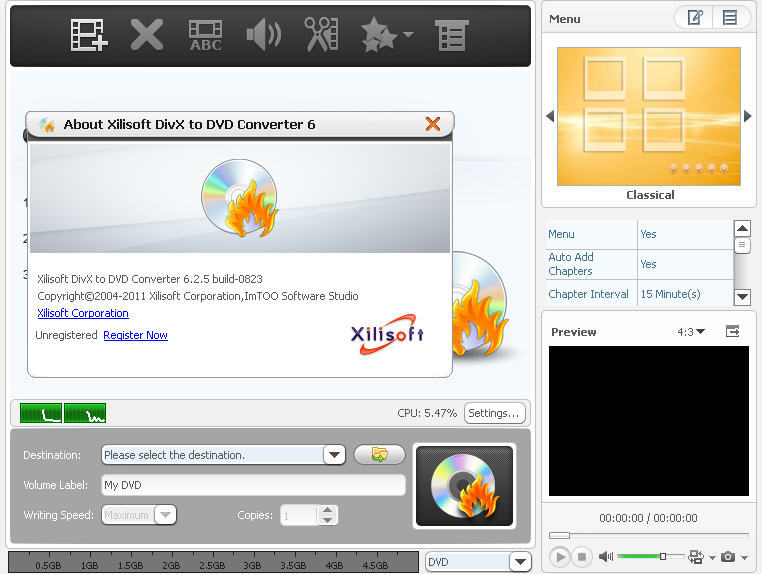Open the snapshot dropdown arrow

pyautogui.click(x=745, y=558)
